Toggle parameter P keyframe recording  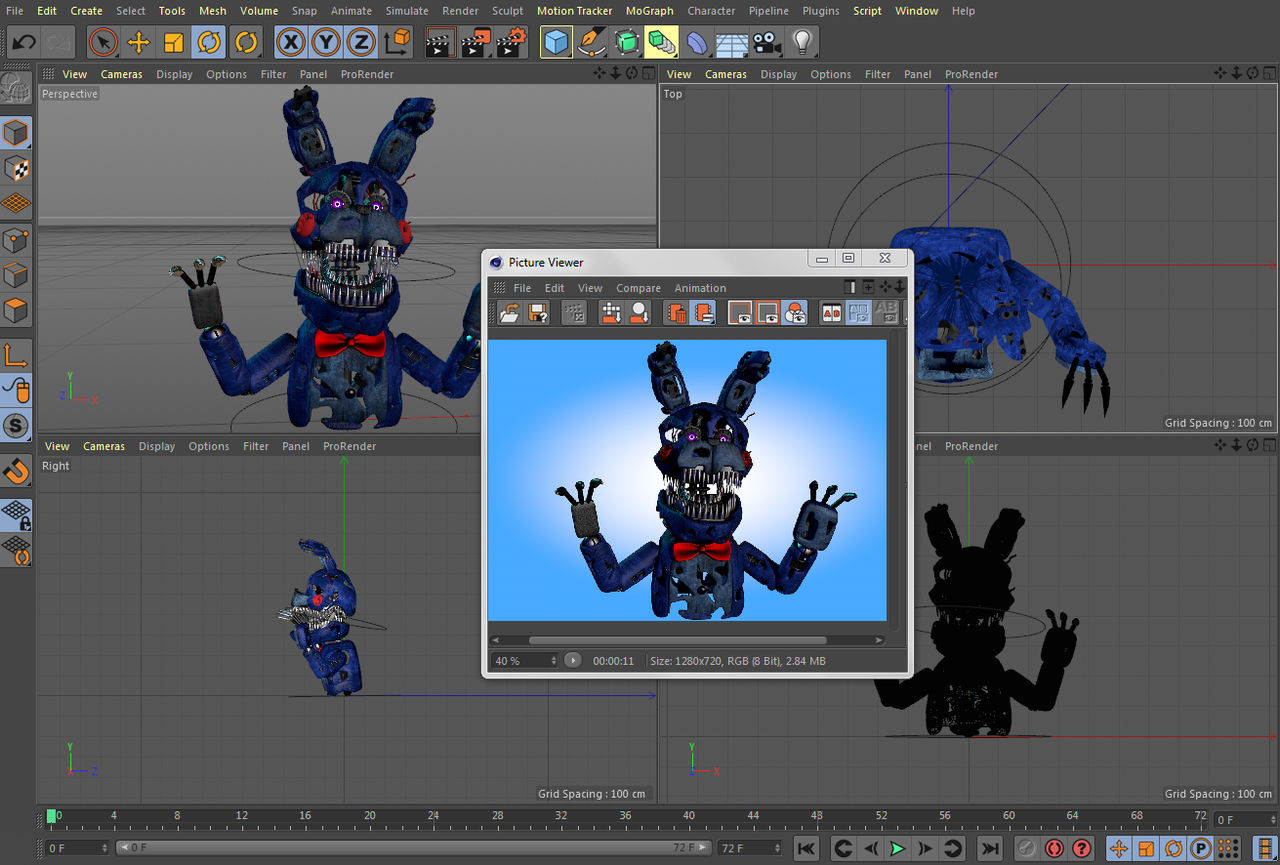(1200, 849)
